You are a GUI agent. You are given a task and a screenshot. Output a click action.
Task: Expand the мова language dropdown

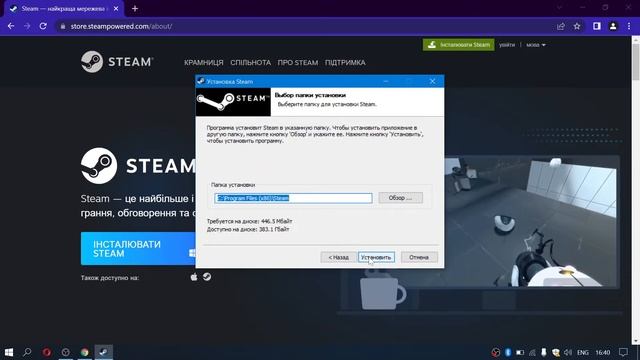click(536, 45)
